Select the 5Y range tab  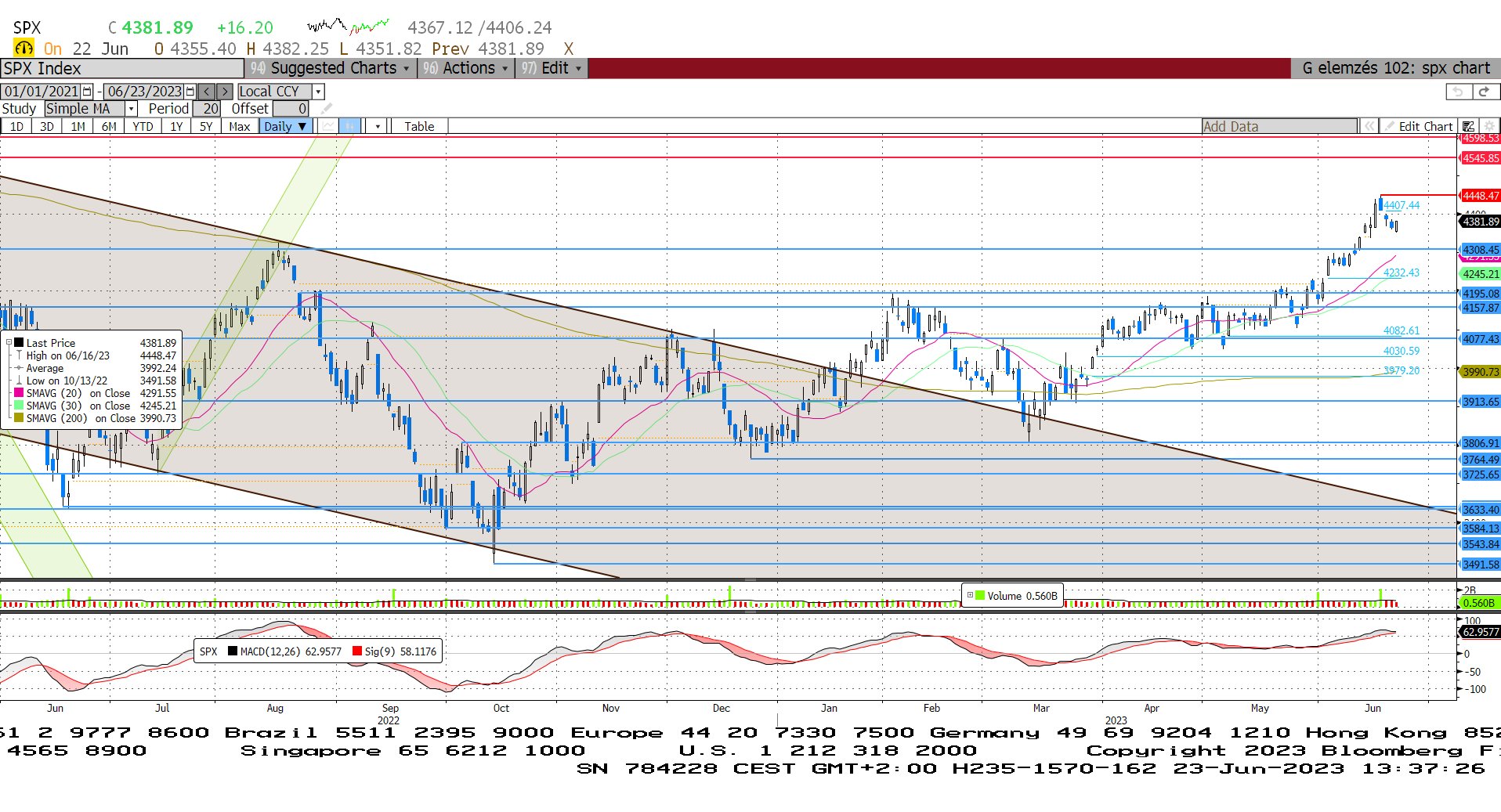pyautogui.click(x=206, y=126)
